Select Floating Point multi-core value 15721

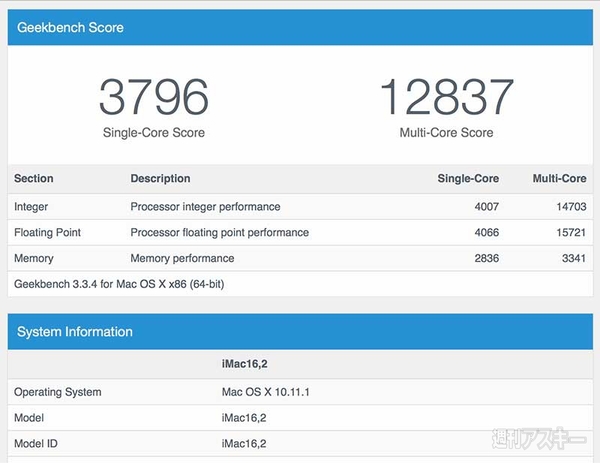point(571,232)
